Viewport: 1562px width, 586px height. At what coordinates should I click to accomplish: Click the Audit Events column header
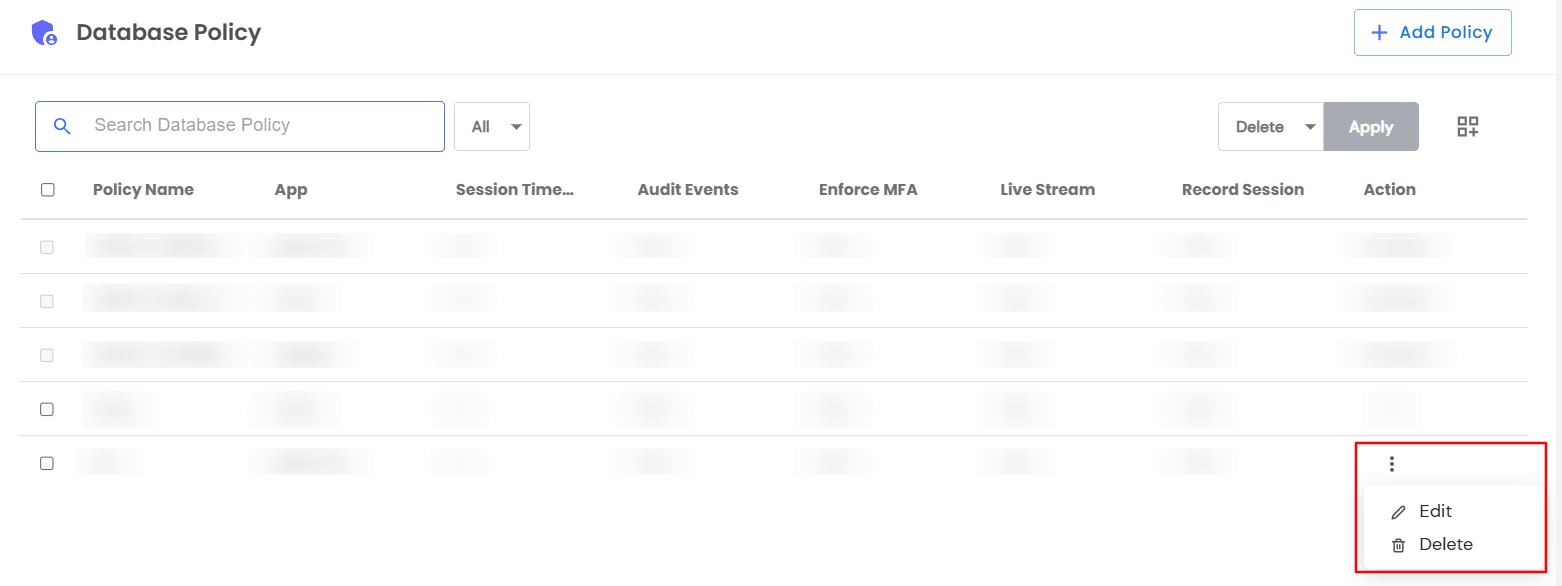tap(687, 189)
